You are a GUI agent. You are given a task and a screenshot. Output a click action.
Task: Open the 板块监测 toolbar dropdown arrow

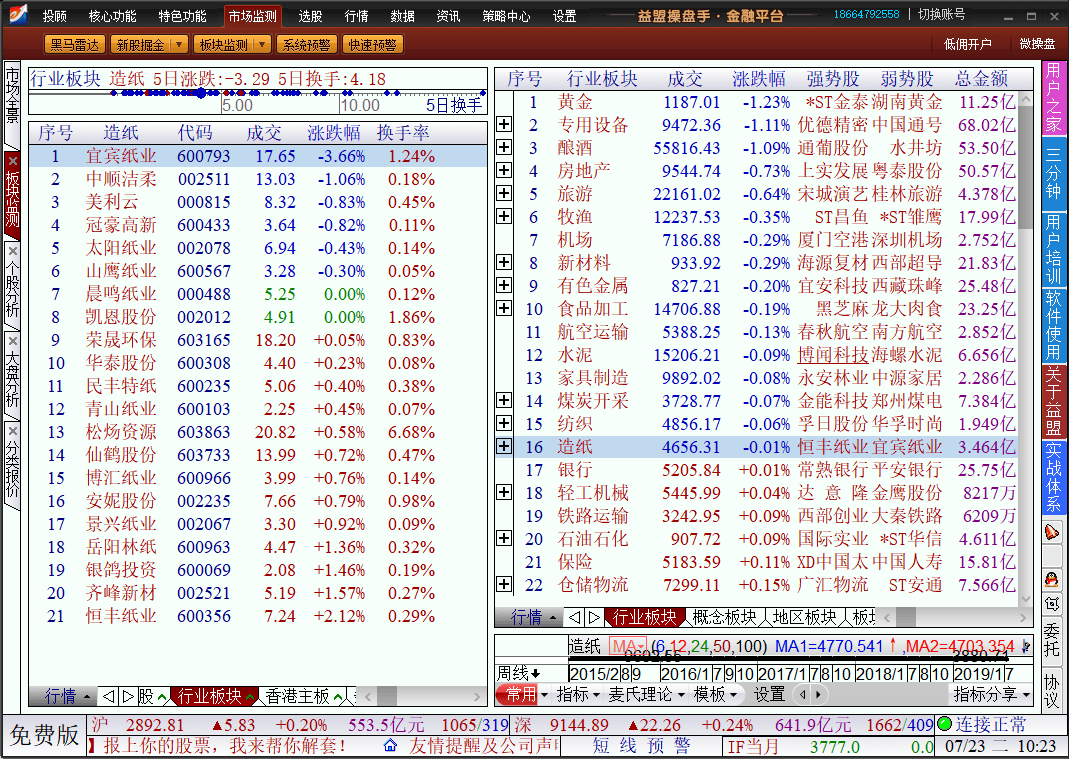point(262,45)
